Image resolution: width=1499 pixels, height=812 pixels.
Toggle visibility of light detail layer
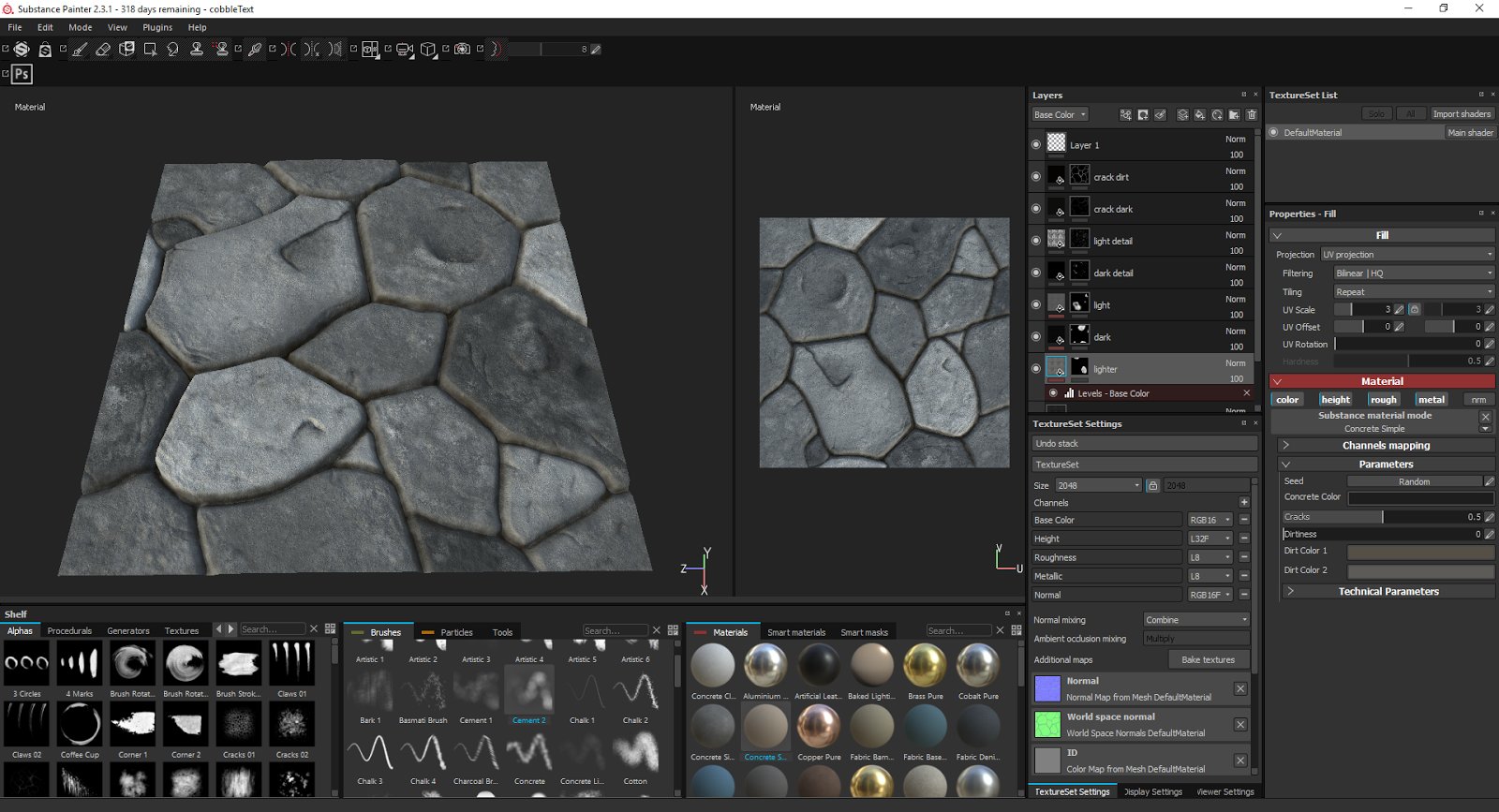pyautogui.click(x=1035, y=241)
